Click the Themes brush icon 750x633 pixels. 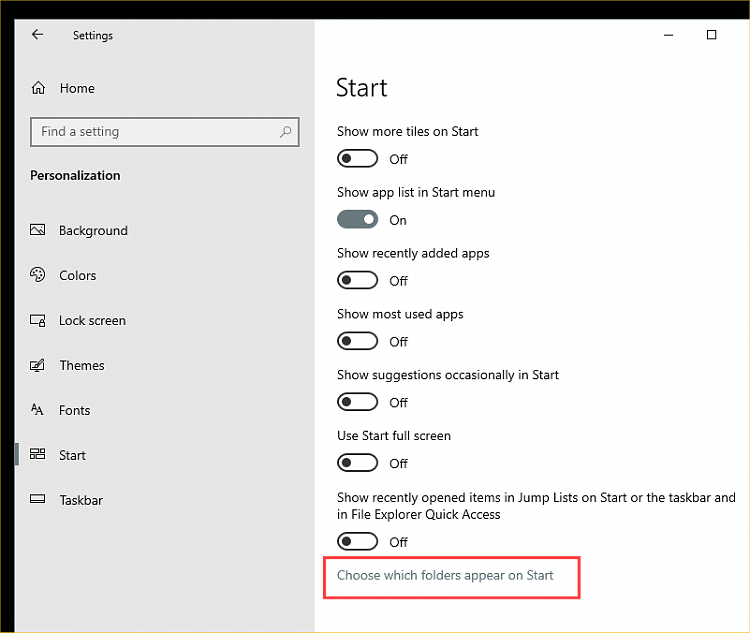[x=38, y=366]
